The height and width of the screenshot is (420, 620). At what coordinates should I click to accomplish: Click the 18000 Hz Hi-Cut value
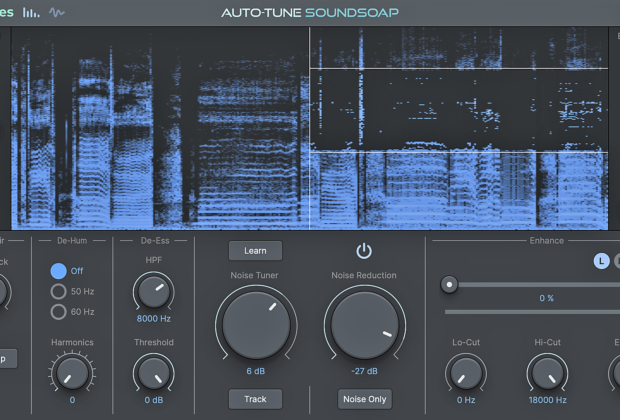point(548,400)
